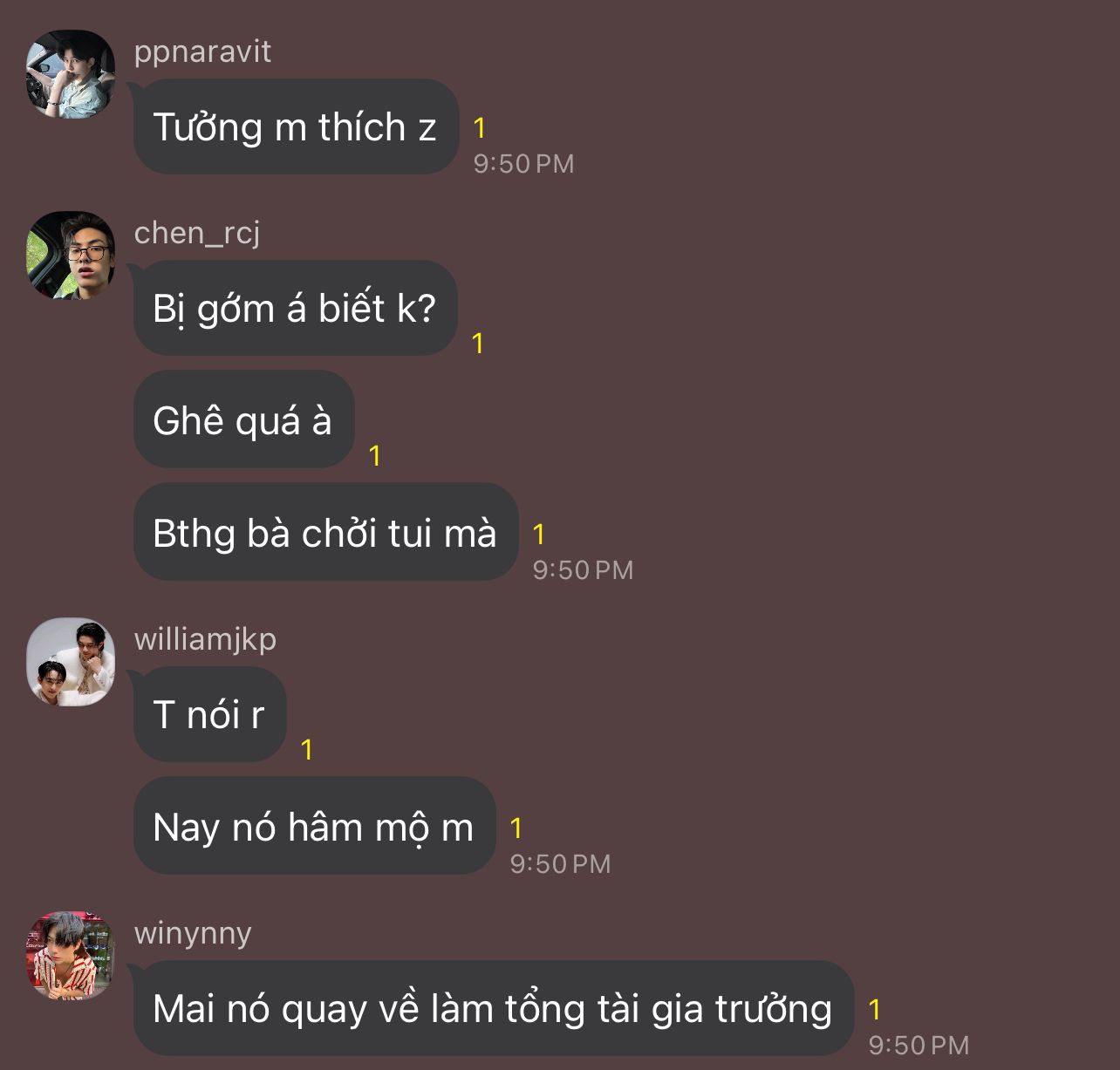Click the chen_rcj username label
The image size is (1120, 1070).
197,233
